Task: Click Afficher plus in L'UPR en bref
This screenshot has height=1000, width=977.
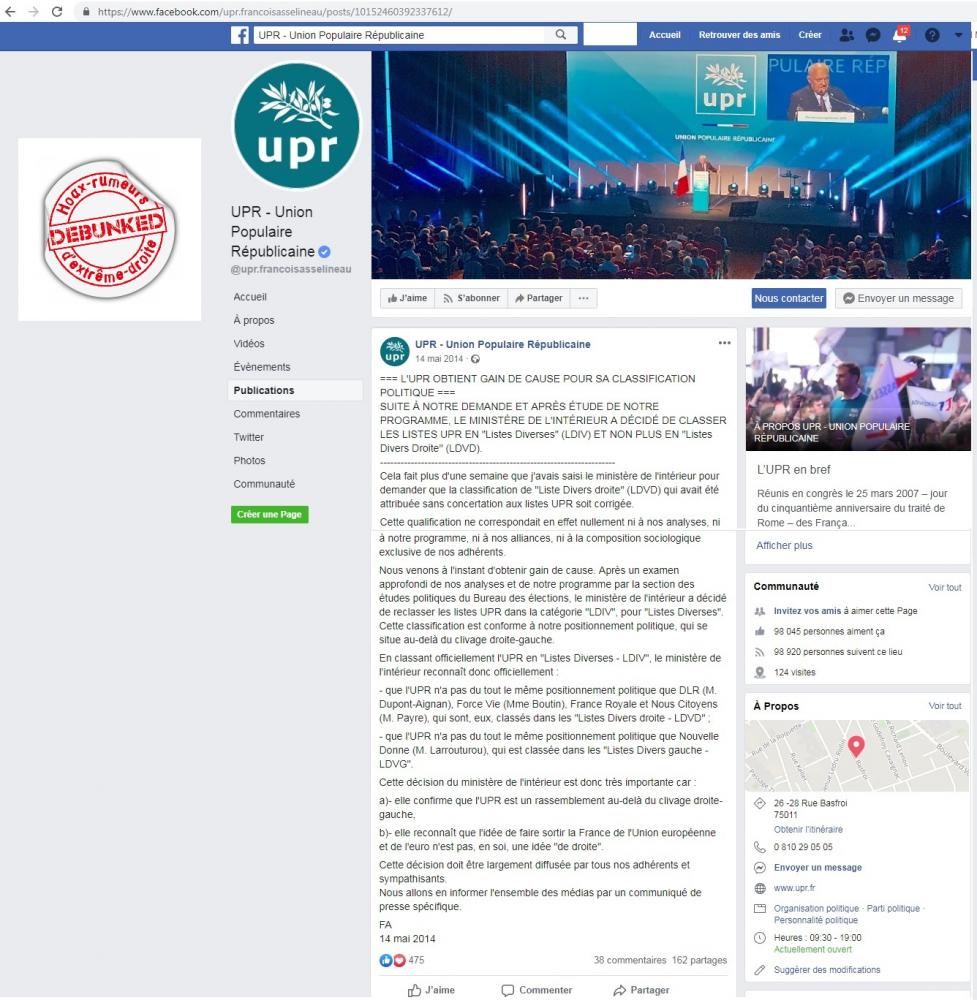Action: click(784, 545)
